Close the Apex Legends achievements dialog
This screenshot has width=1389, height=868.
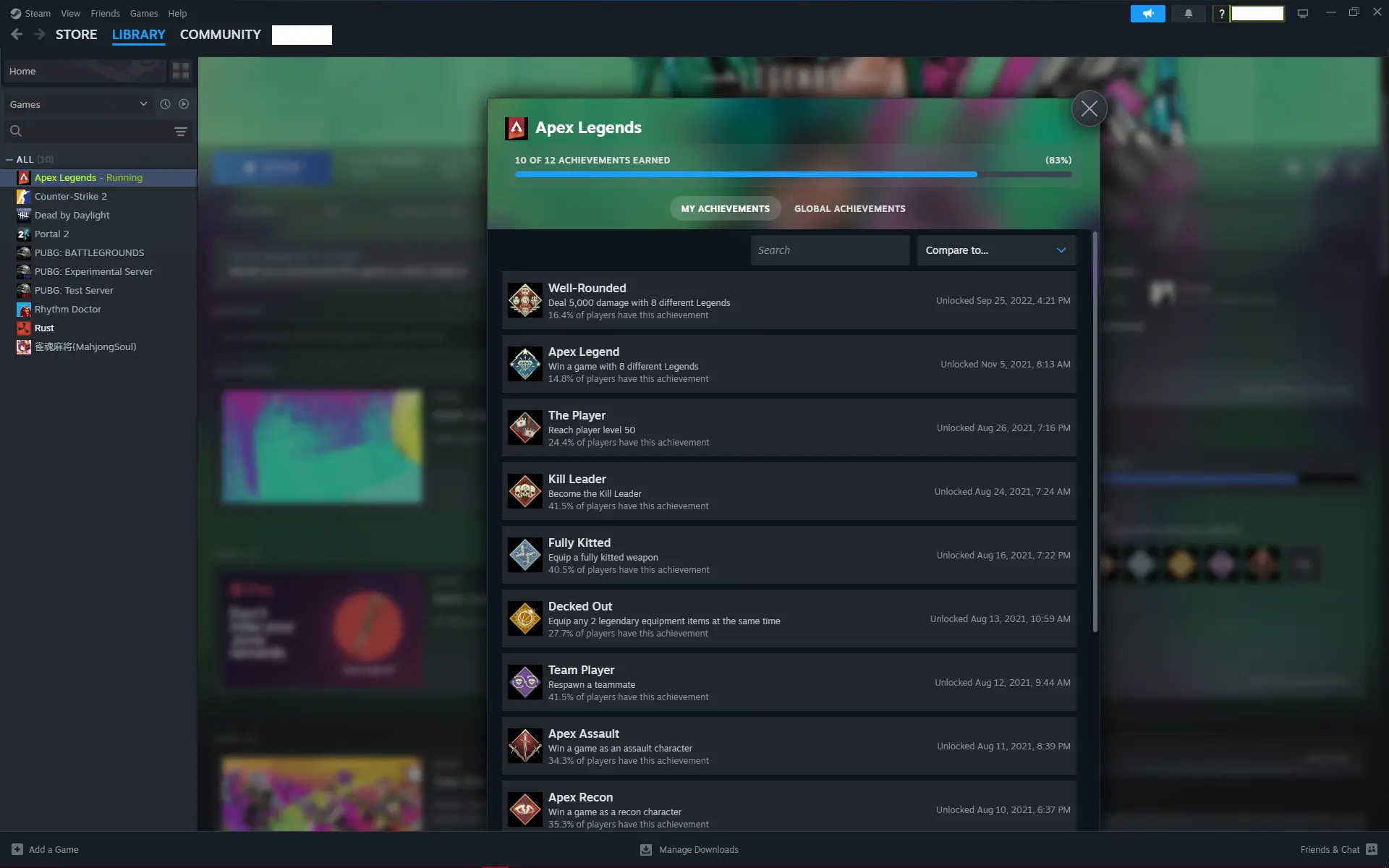point(1089,109)
